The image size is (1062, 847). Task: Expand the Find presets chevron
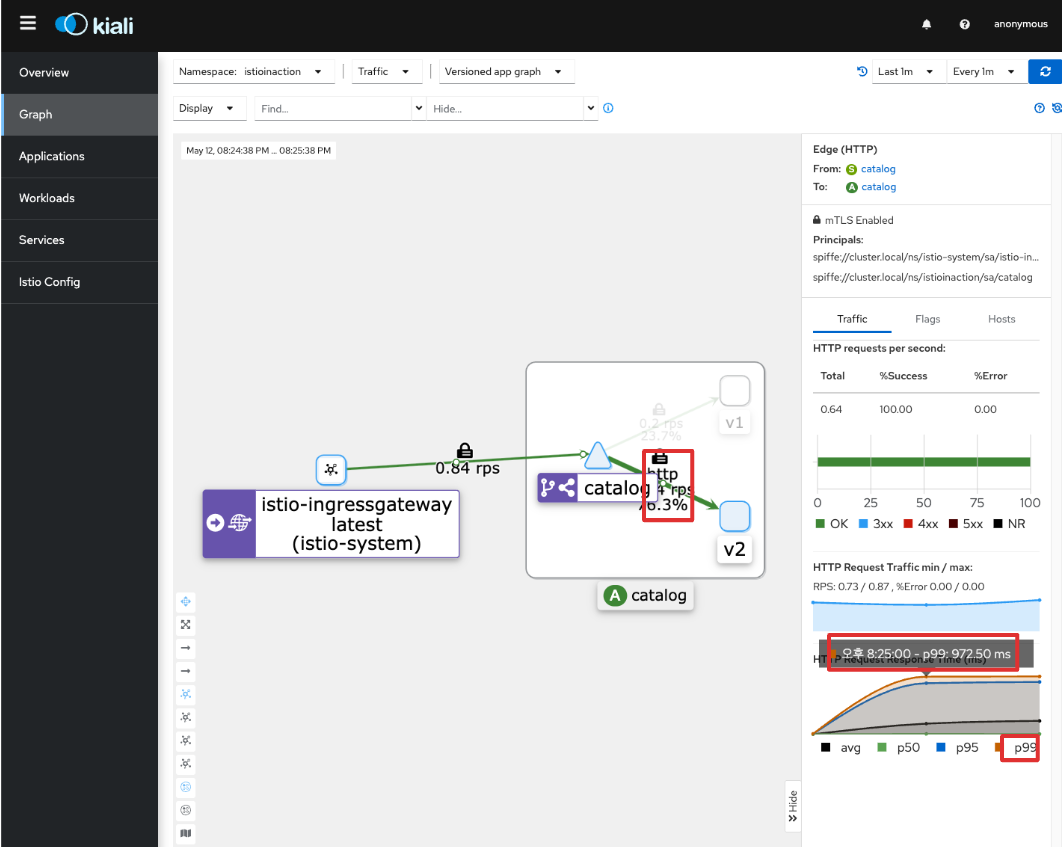coord(419,108)
